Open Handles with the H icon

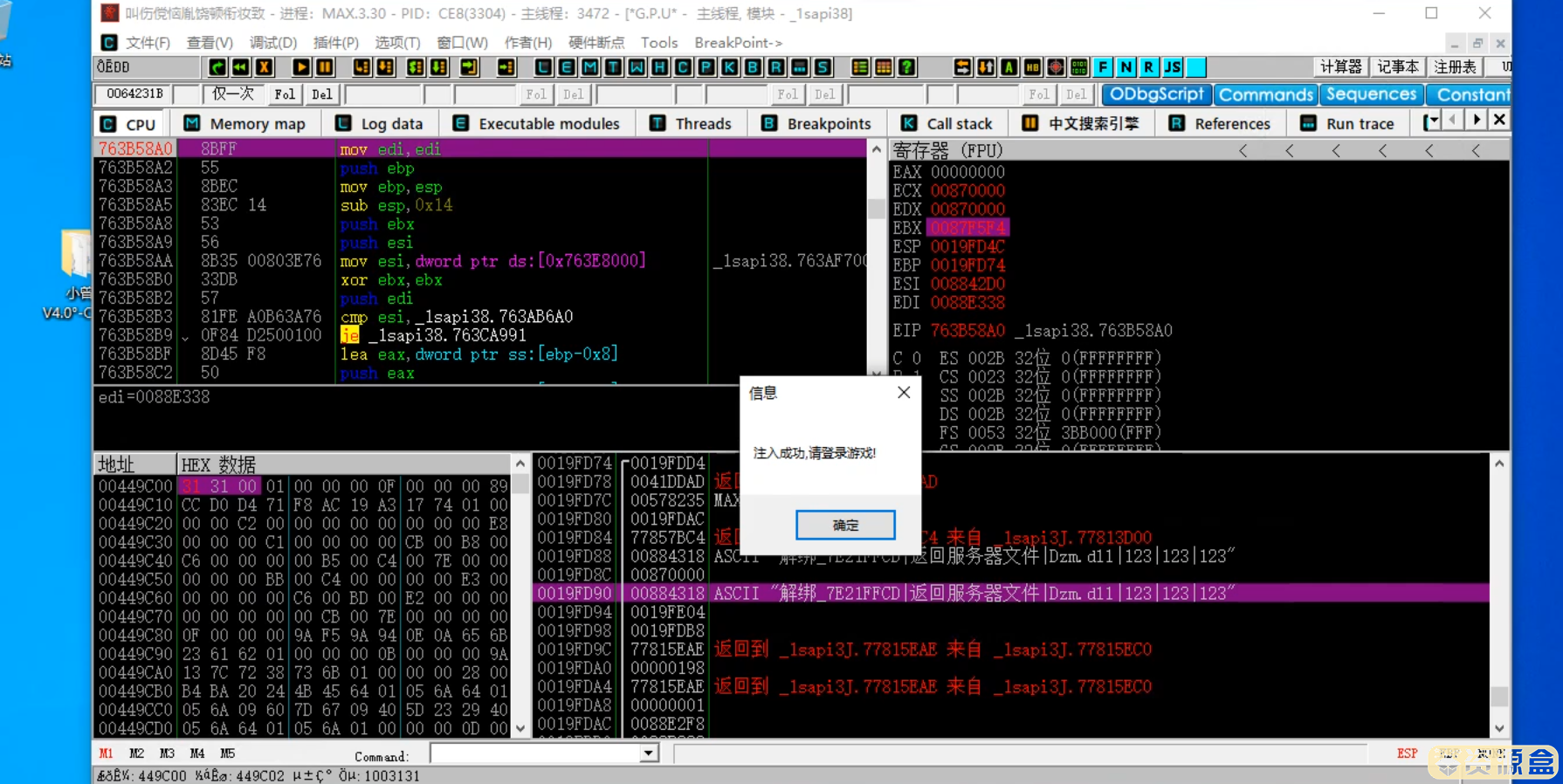click(x=659, y=67)
